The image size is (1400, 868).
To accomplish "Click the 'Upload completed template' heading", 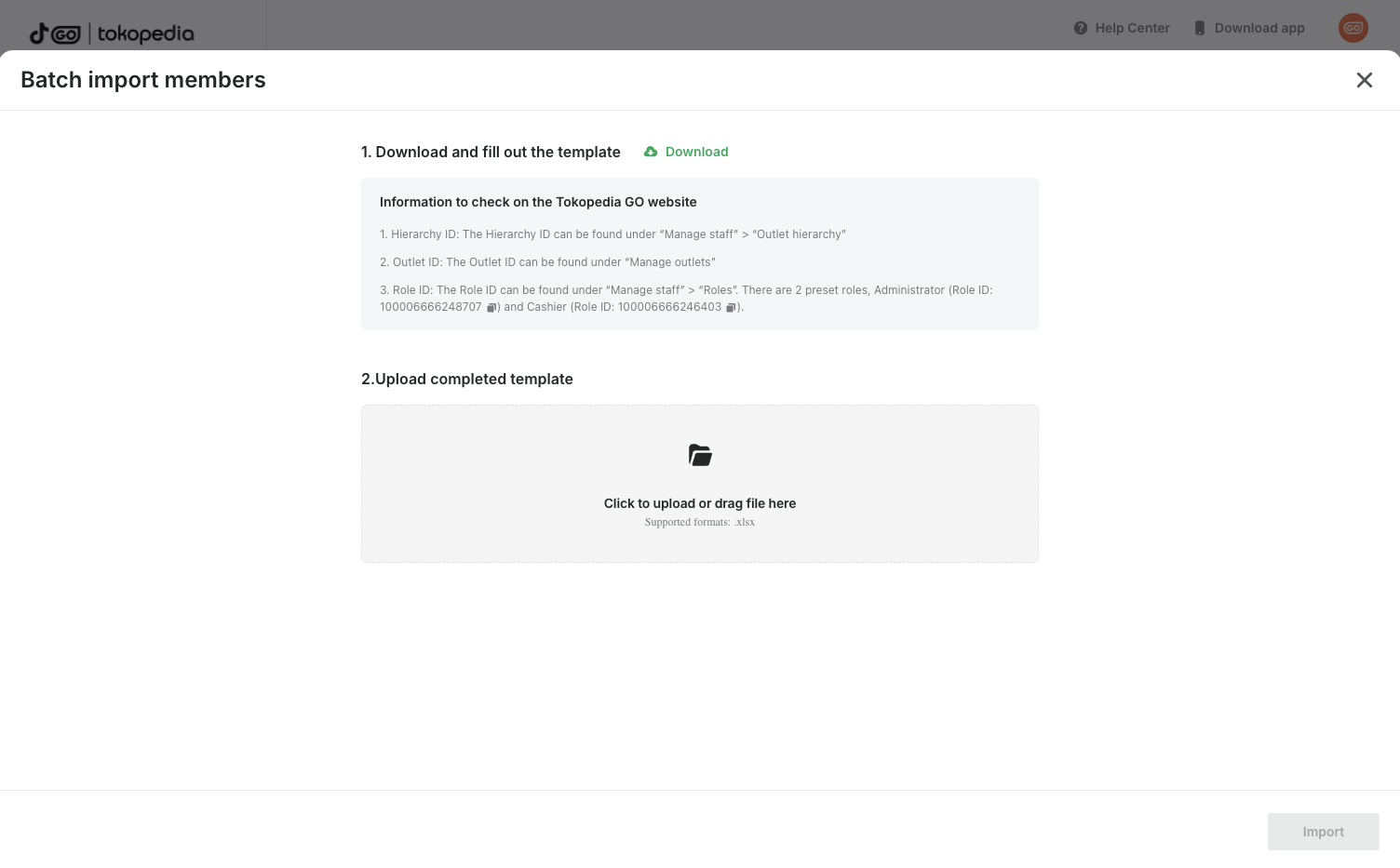I will point(467,379).
